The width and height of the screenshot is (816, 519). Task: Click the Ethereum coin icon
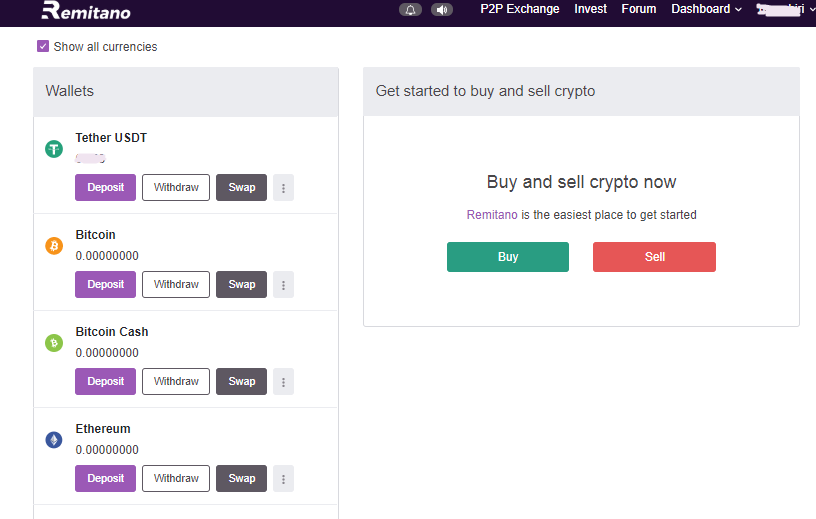coord(54,440)
